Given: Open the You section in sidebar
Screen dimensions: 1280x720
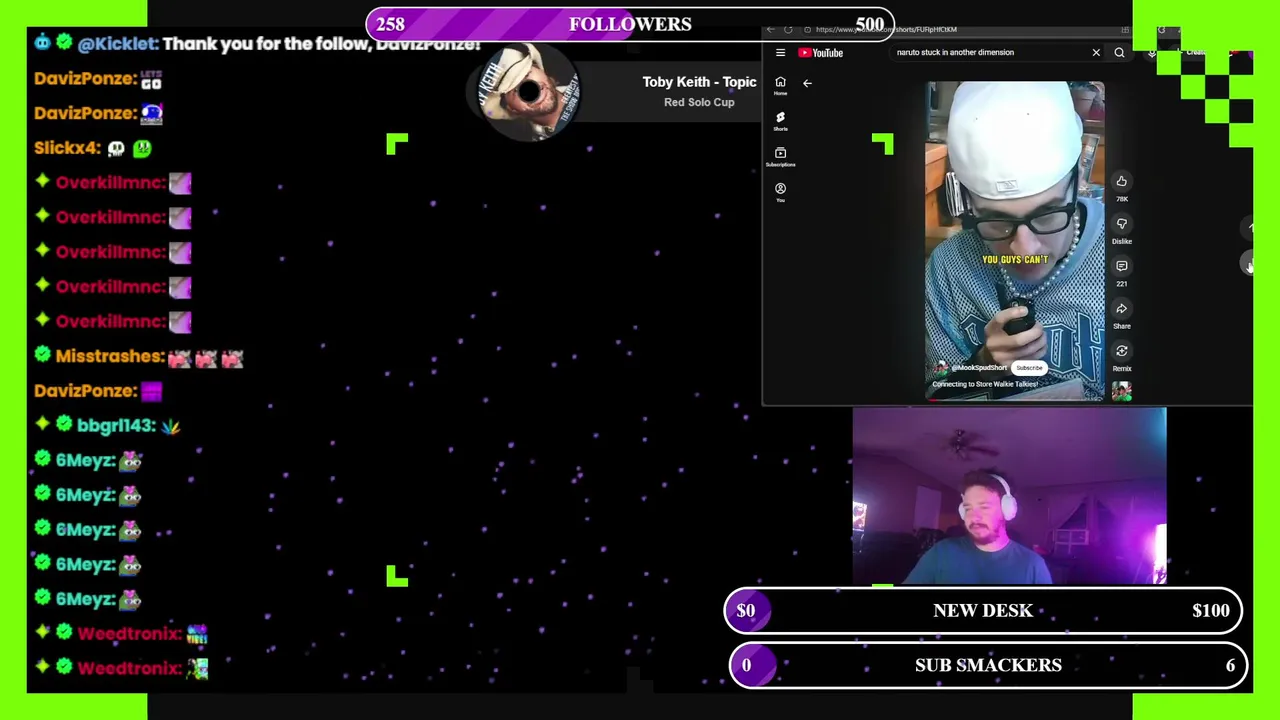Looking at the screenshot, I should (781, 192).
